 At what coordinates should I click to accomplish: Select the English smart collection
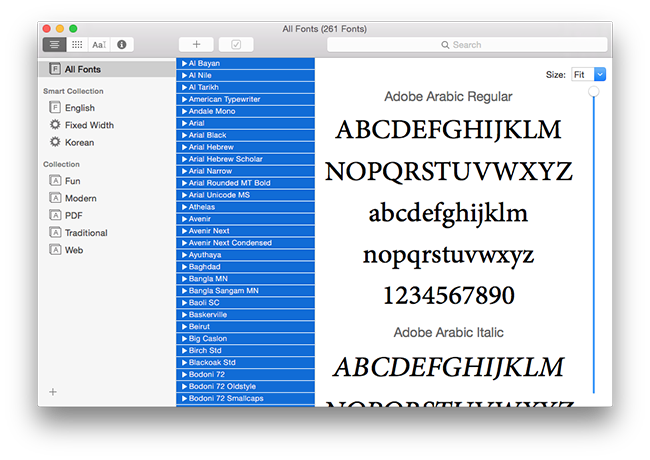[x=79, y=108]
